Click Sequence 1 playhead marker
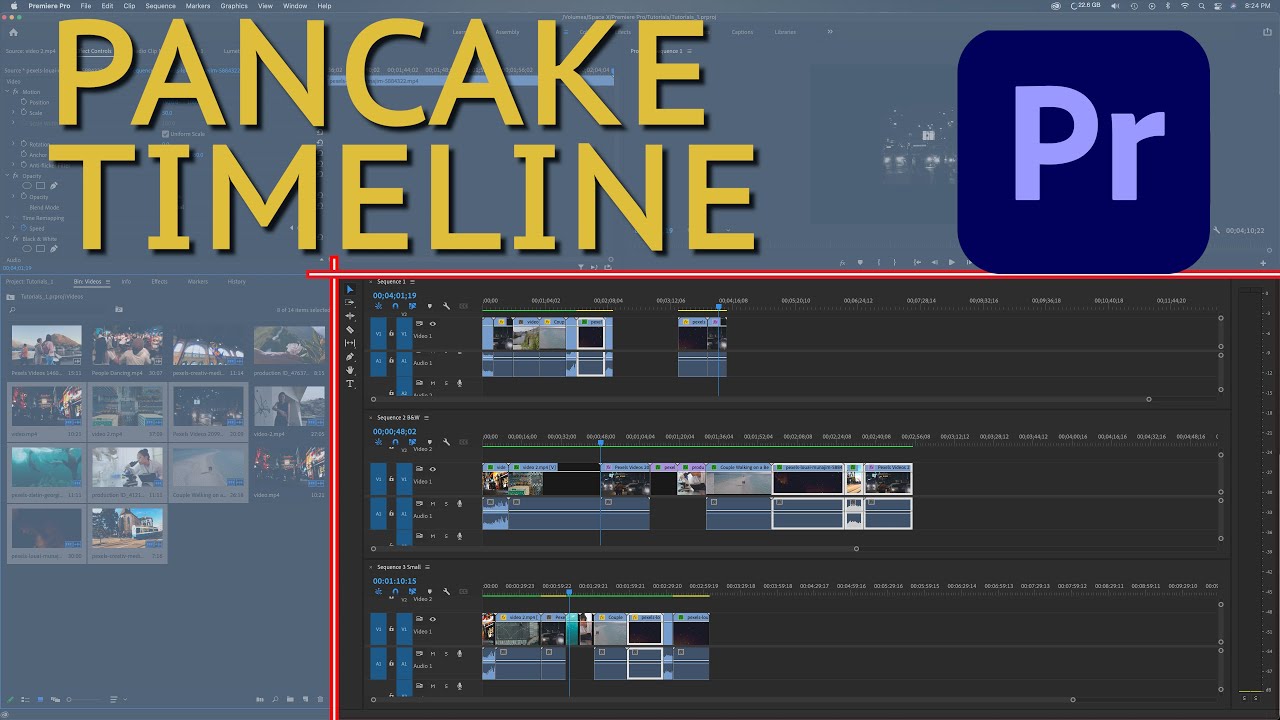Viewport: 1280px width, 720px height. tap(718, 306)
